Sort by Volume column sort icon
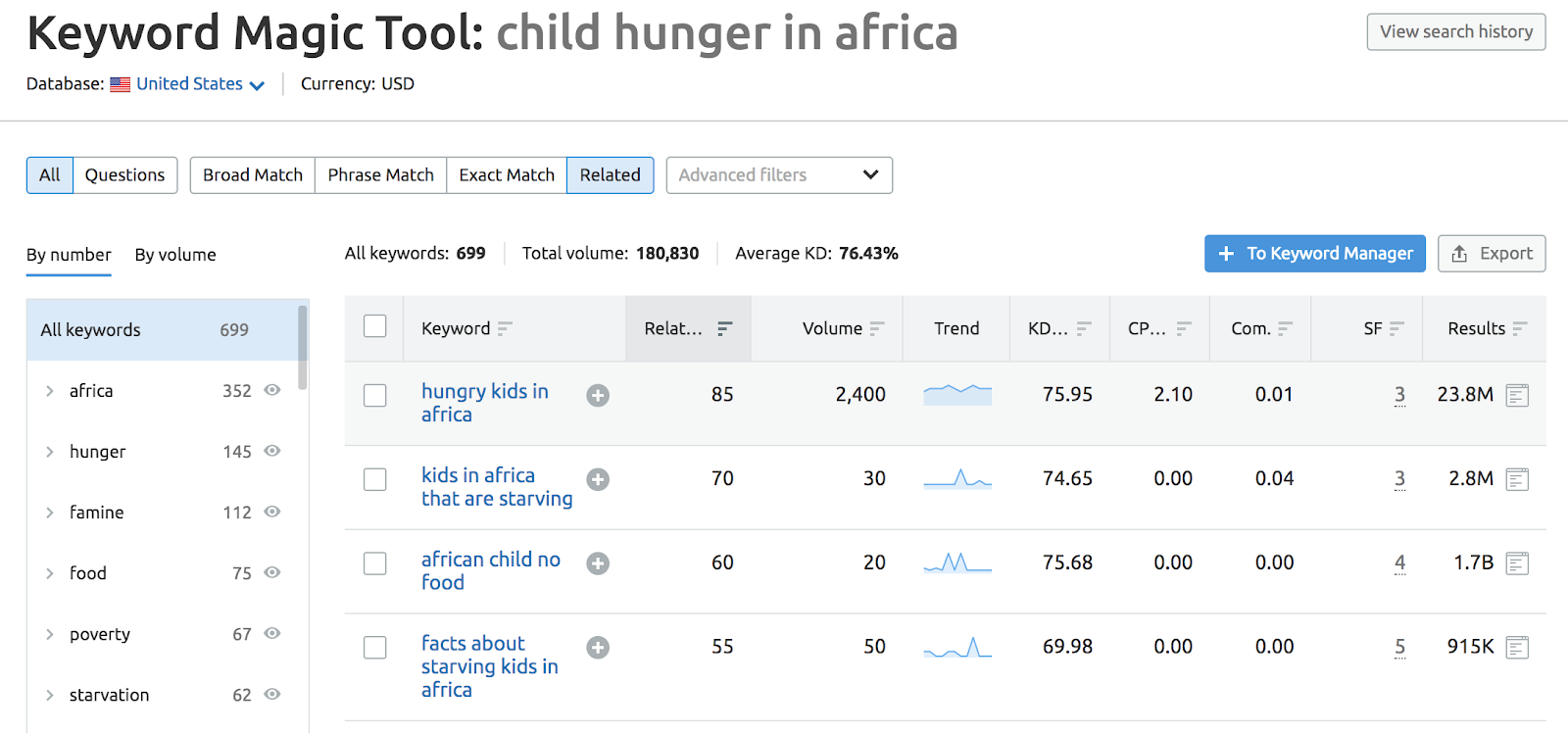 point(877,328)
